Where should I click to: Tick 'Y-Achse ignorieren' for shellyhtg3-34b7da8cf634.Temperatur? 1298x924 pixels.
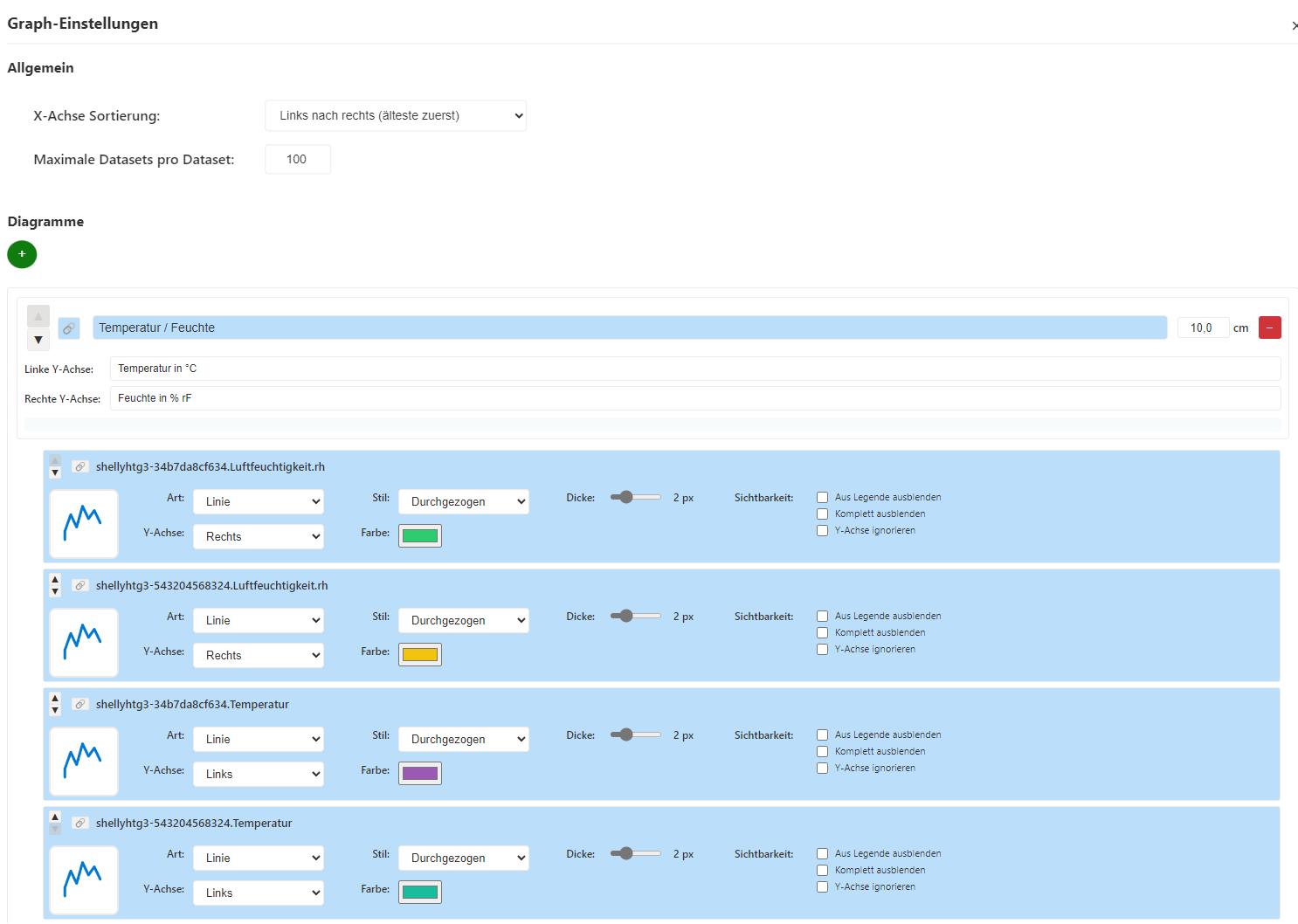[x=822, y=768]
